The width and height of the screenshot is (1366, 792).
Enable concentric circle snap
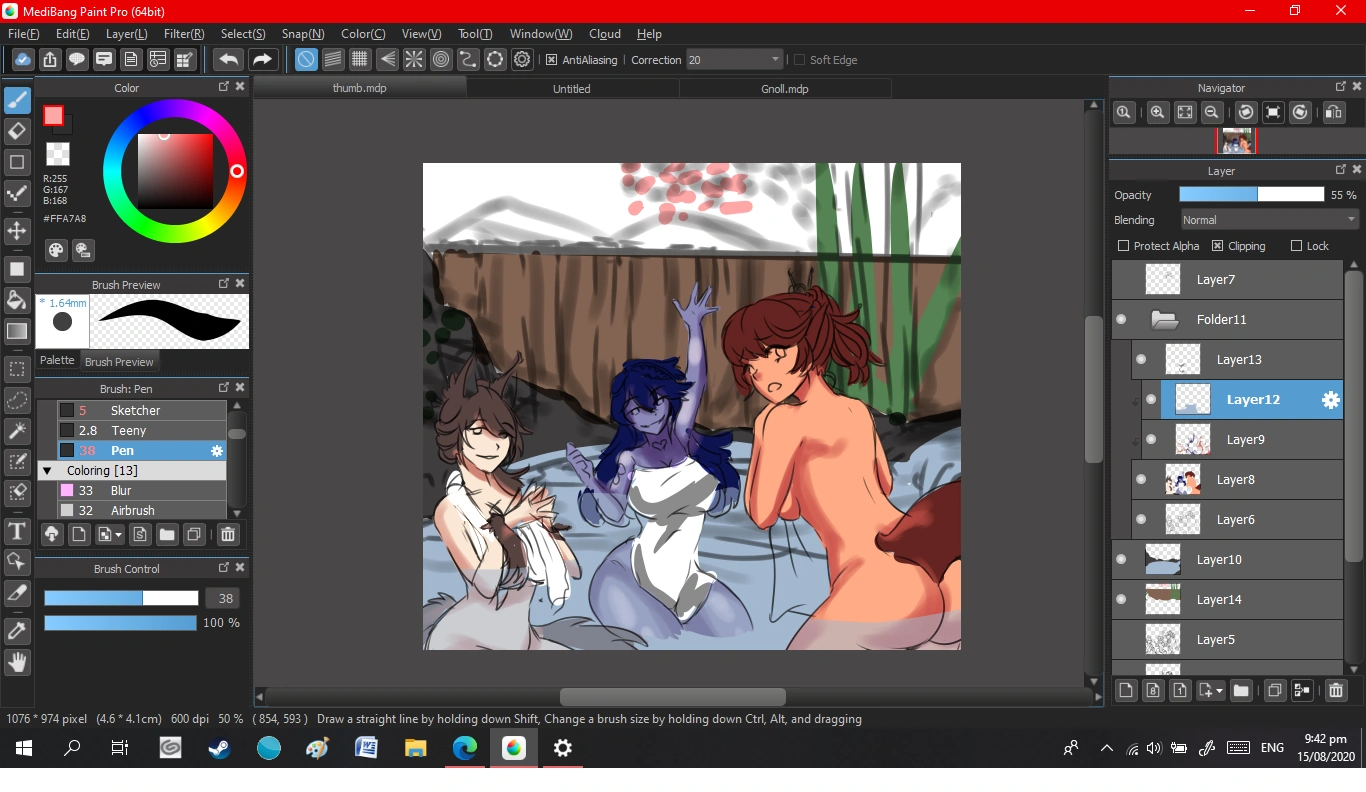coord(441,60)
